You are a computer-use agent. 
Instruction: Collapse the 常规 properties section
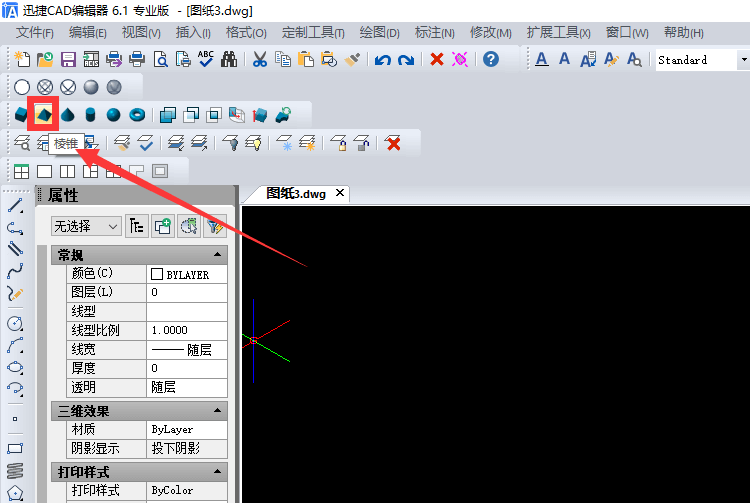[x=217, y=256]
